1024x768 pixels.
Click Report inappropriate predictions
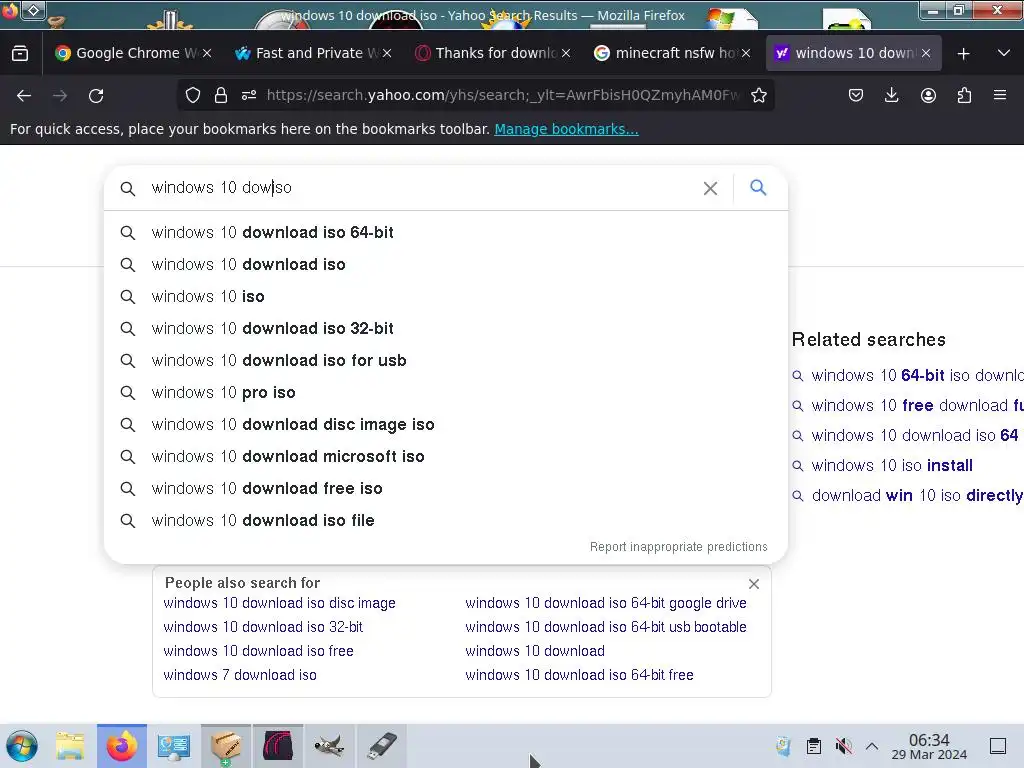click(679, 547)
